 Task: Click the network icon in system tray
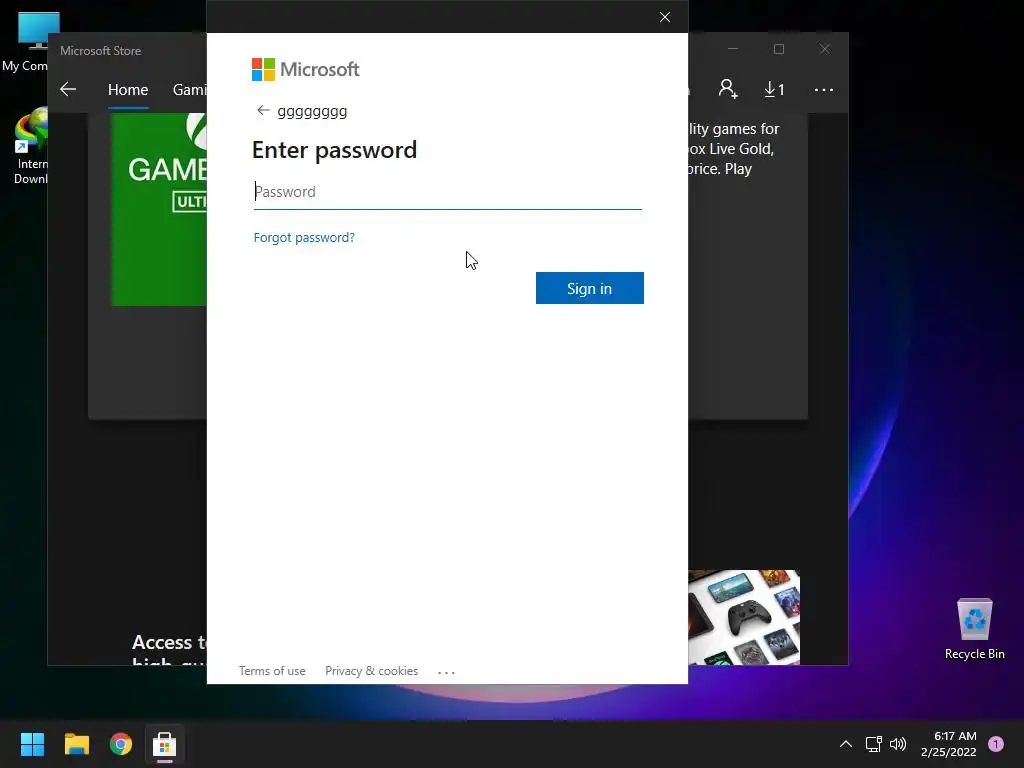point(873,744)
